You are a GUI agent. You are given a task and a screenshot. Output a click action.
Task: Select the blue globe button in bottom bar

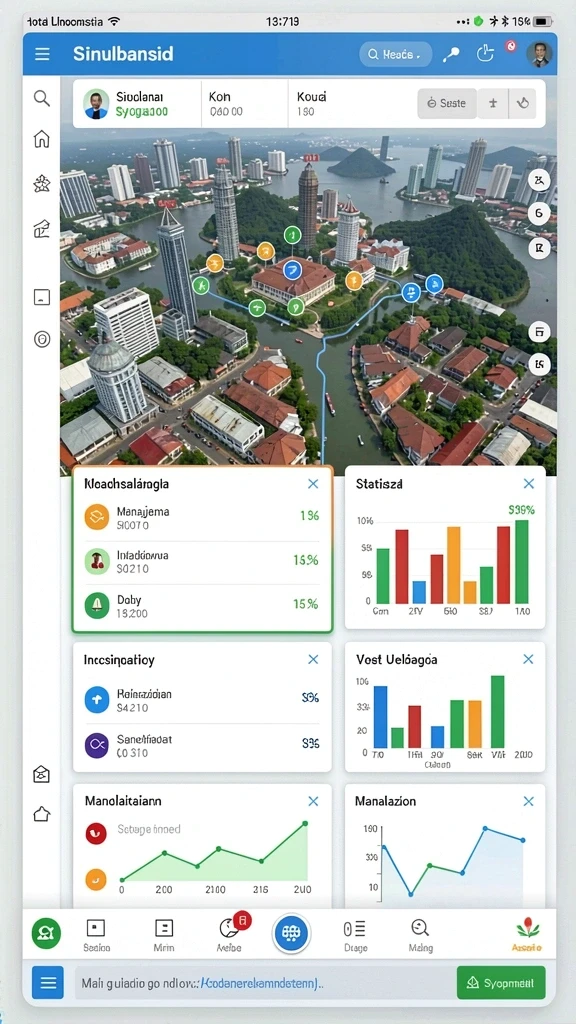click(x=291, y=933)
